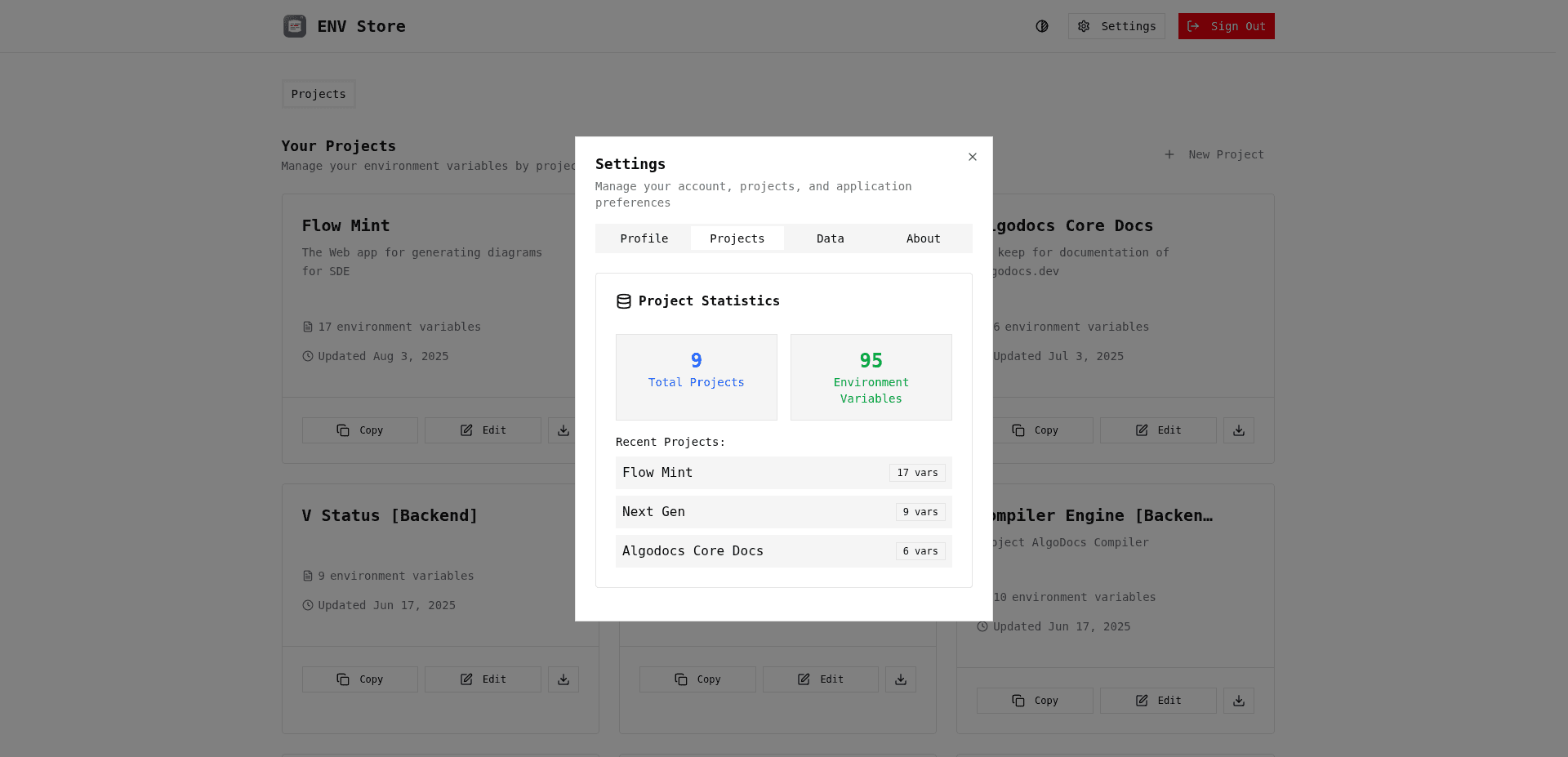Download the Compiler Engine project

click(x=1239, y=701)
